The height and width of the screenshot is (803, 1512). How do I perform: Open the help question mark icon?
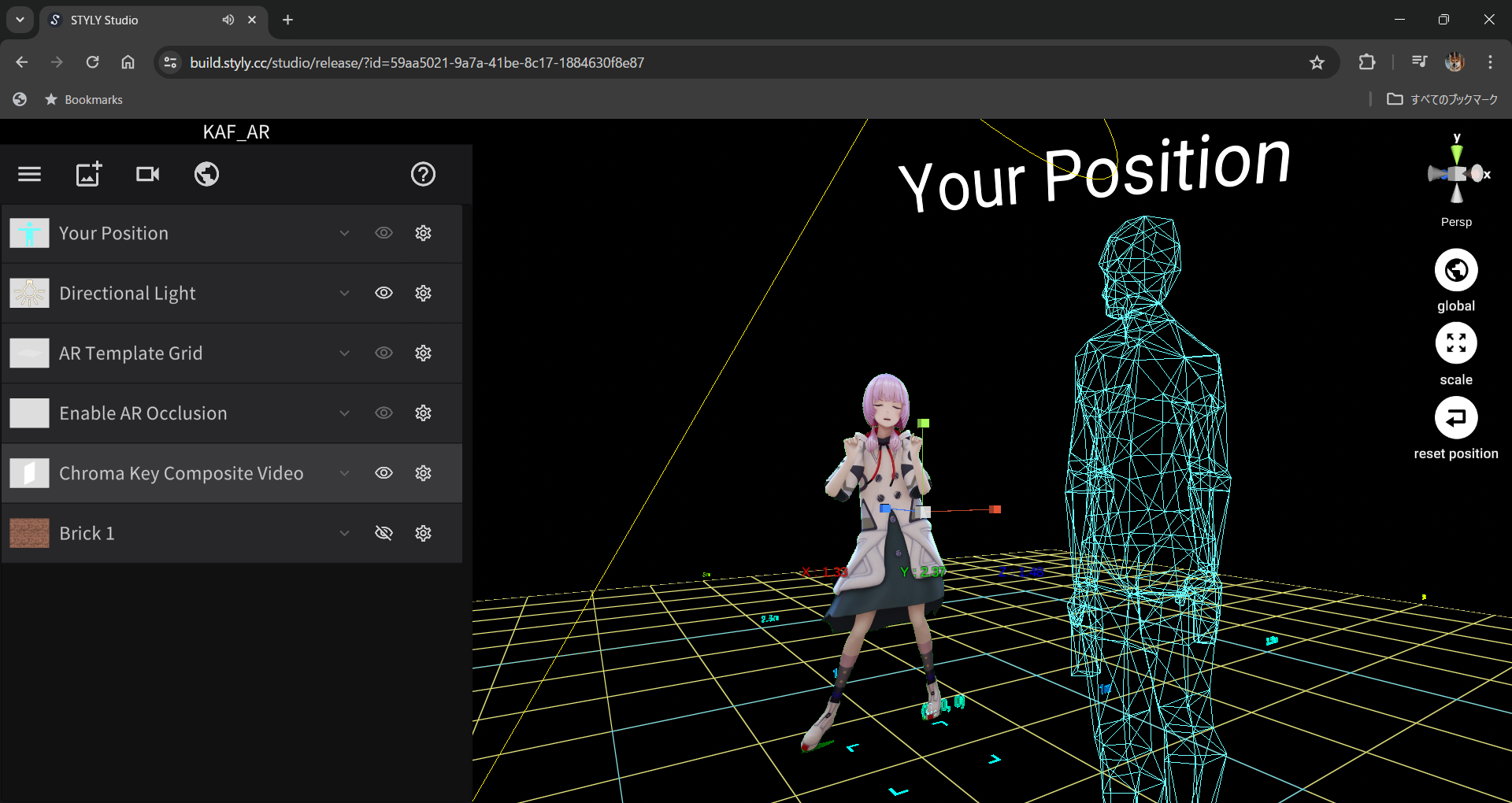pyautogui.click(x=423, y=174)
